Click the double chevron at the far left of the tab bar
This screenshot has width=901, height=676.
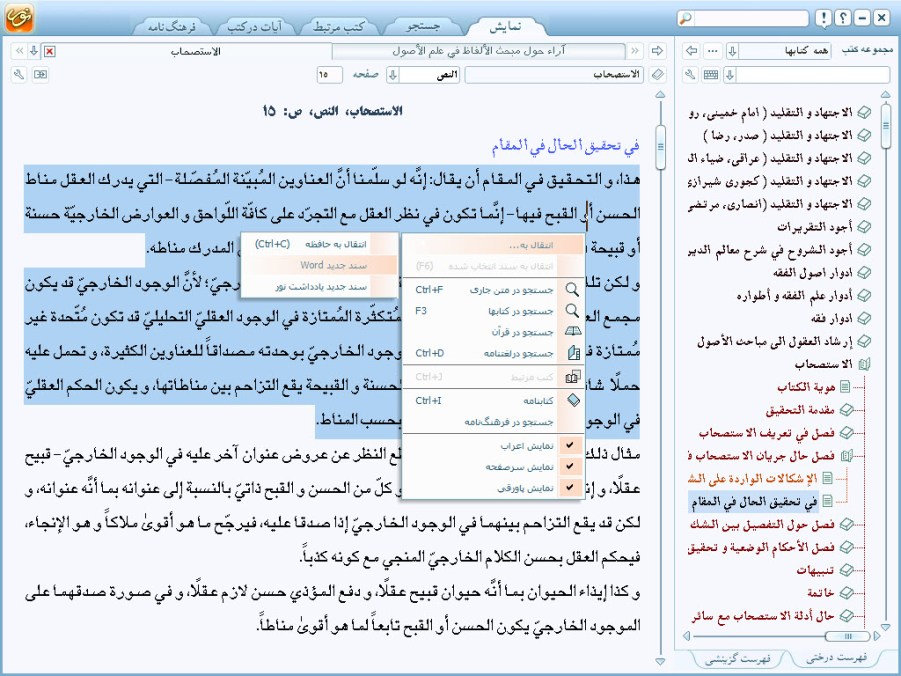[19, 52]
